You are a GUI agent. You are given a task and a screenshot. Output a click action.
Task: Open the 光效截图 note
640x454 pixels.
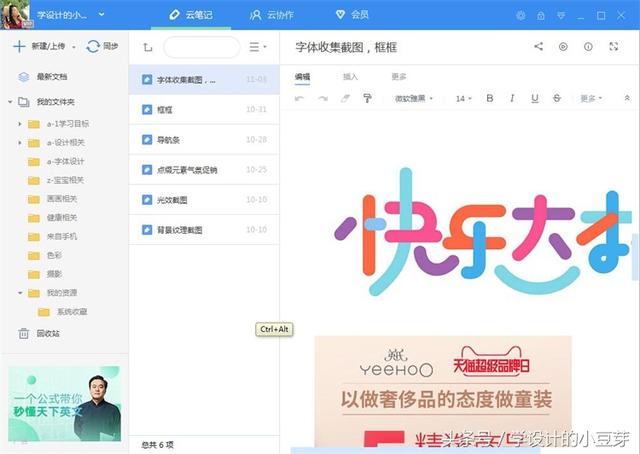(x=204, y=200)
